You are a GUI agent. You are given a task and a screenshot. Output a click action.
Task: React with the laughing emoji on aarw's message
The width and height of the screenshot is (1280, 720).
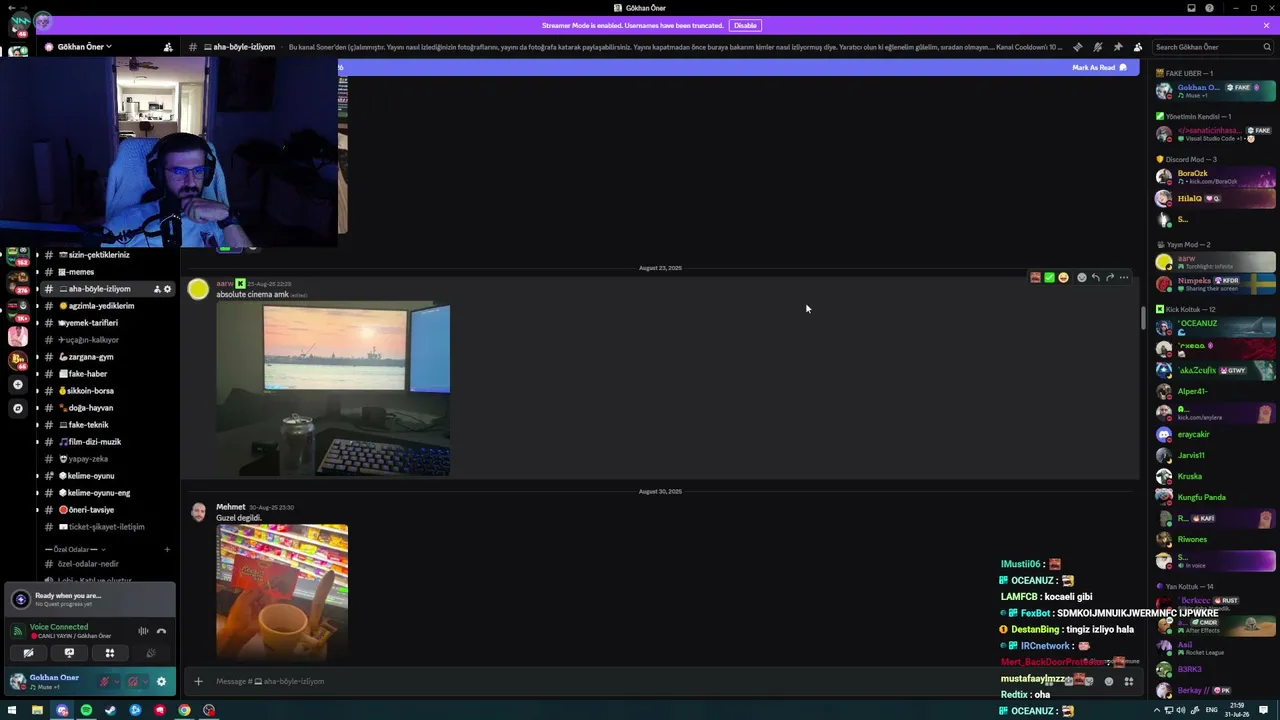(1063, 277)
